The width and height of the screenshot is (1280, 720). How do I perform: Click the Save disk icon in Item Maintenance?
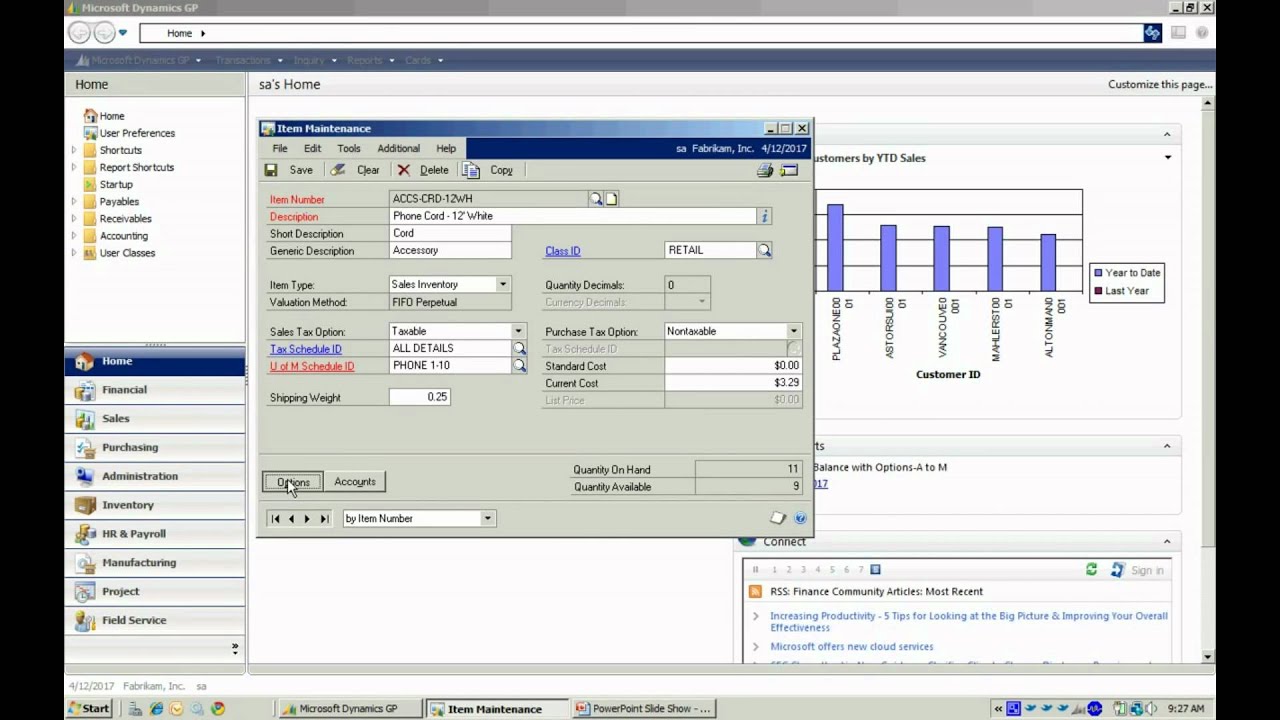[x=271, y=170]
